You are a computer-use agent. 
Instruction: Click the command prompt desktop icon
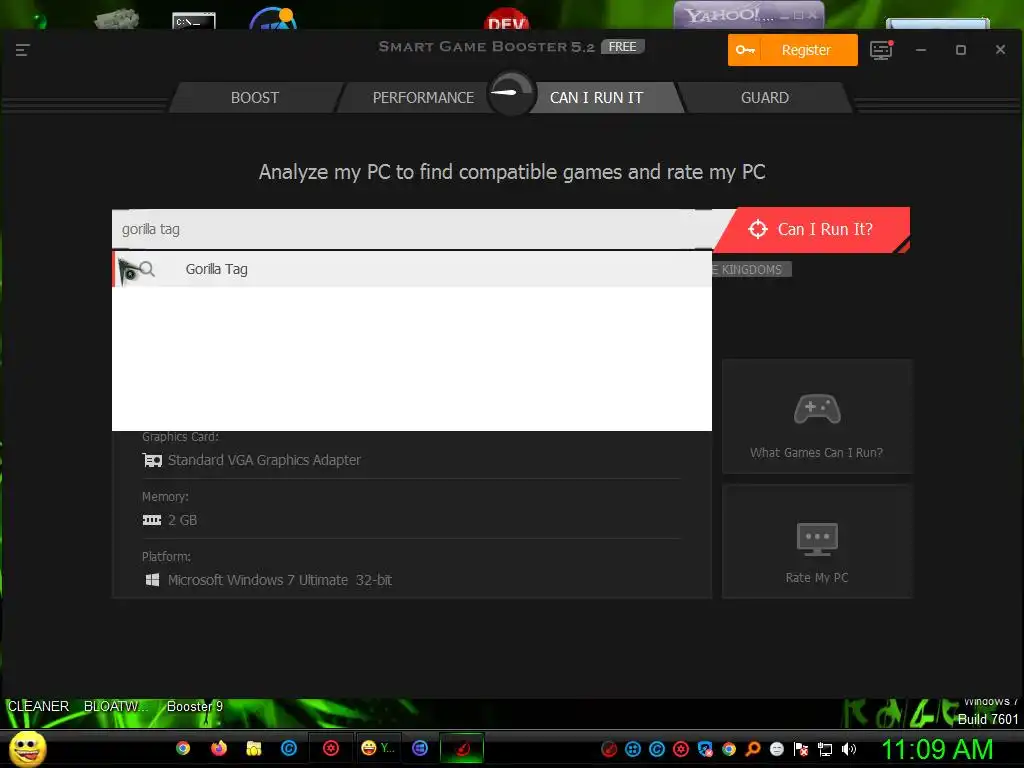coord(194,20)
